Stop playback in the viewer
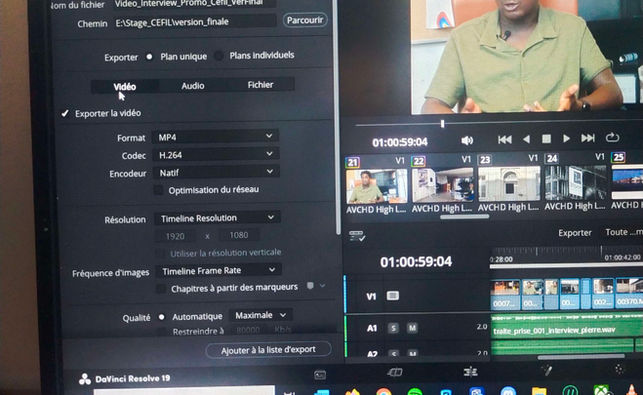This screenshot has width=643, height=395. tap(546, 139)
